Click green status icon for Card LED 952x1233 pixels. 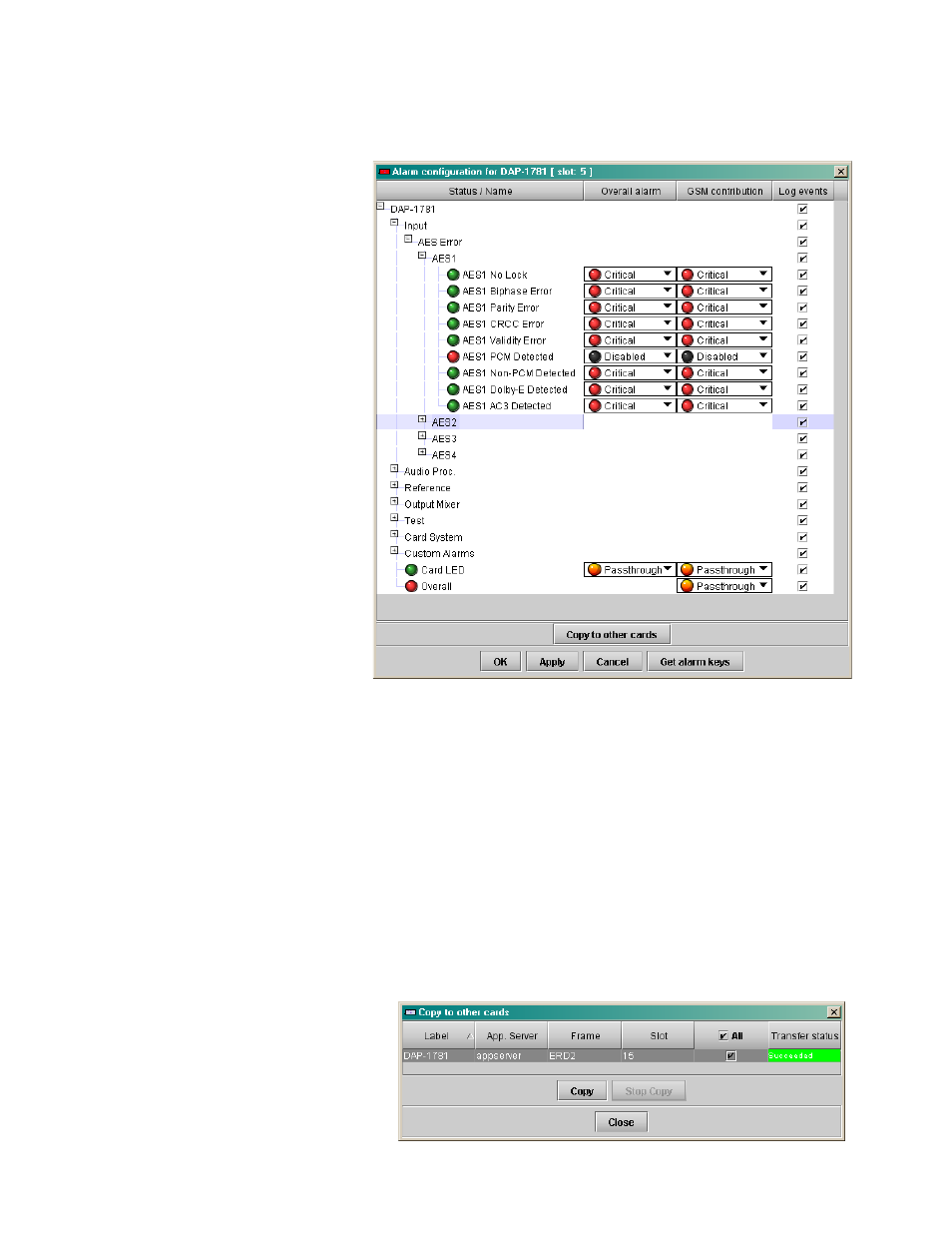pos(411,570)
